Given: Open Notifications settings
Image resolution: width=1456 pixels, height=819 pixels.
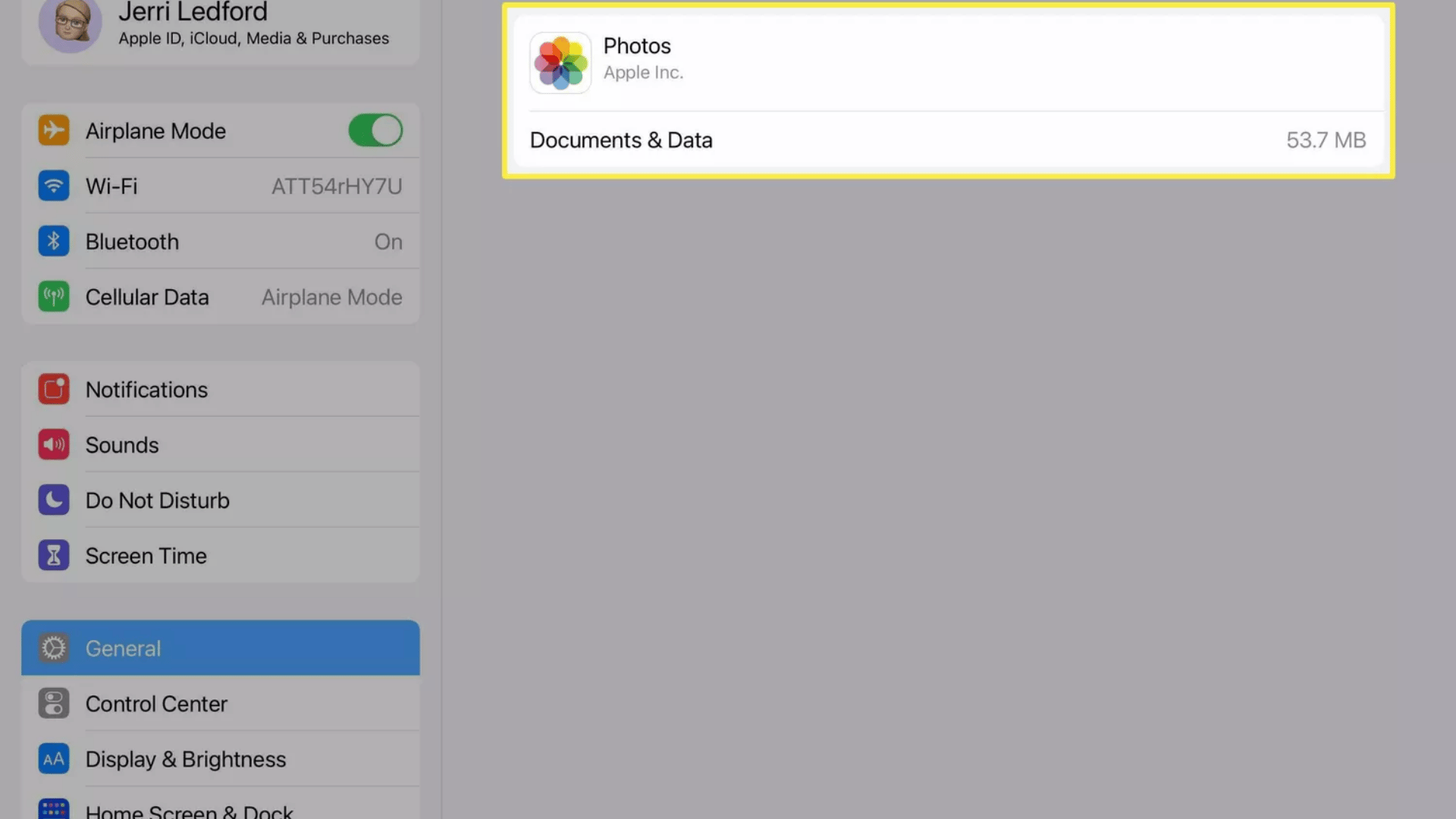Looking at the screenshot, I should click(221, 389).
